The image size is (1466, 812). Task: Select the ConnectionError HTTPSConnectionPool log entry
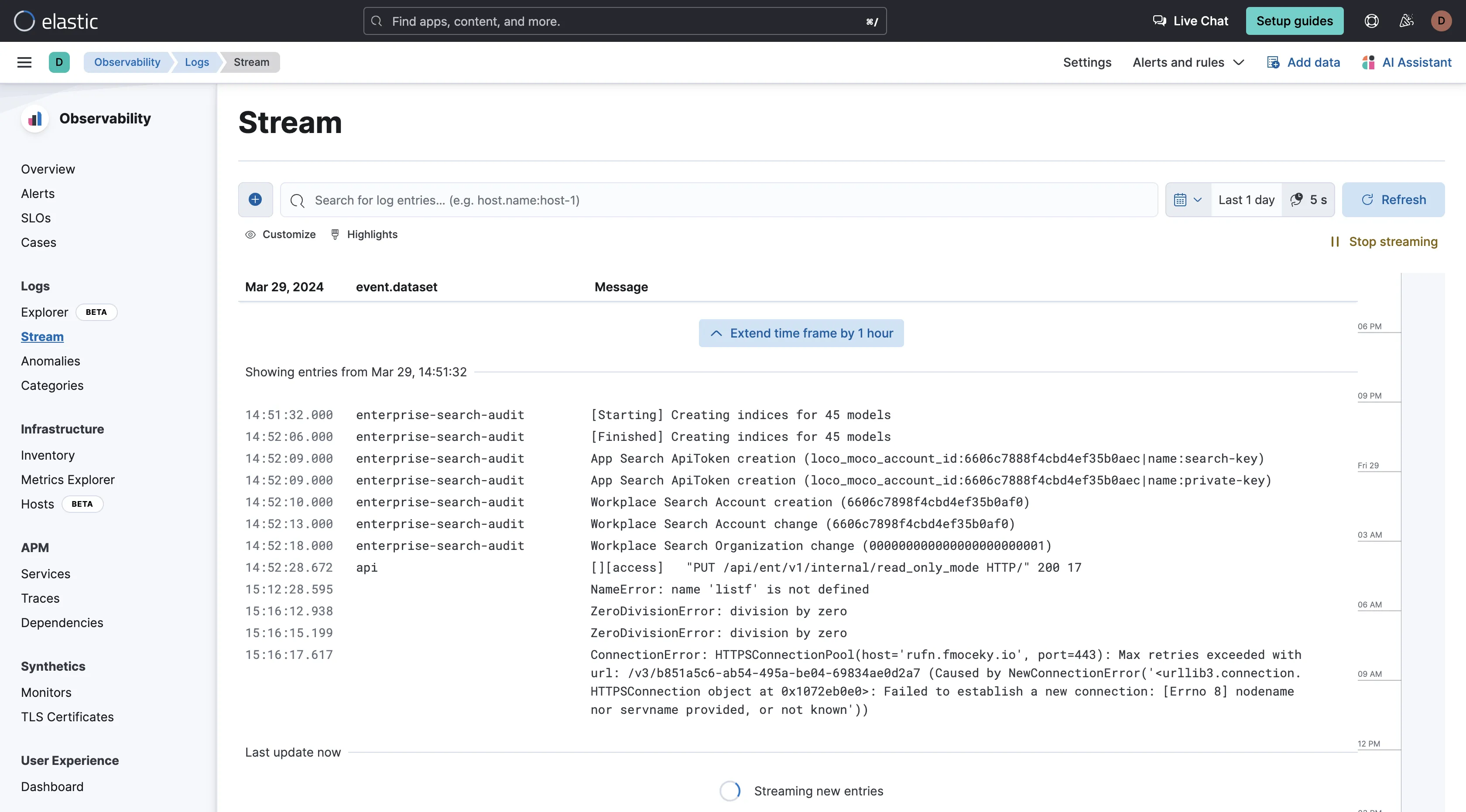pos(798,682)
